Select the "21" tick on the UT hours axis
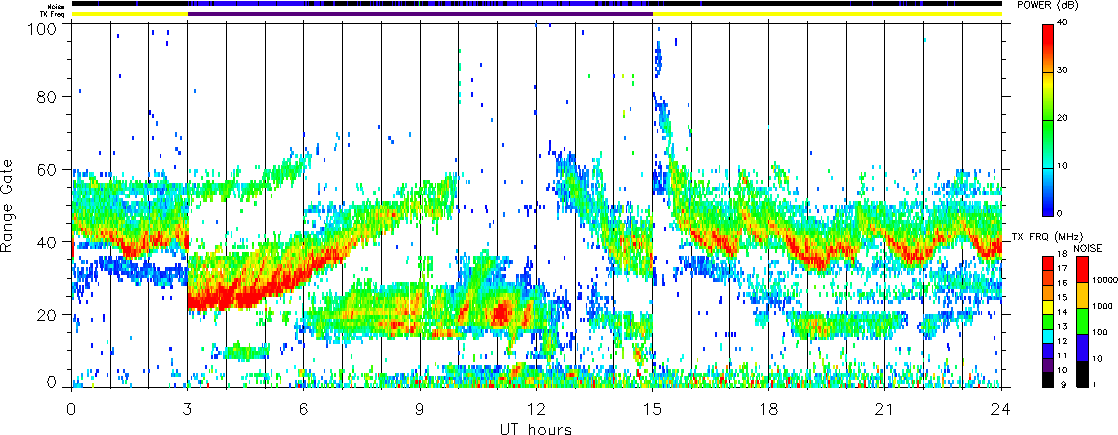Image resolution: width=1118 pixels, height=435 pixels. (885, 409)
